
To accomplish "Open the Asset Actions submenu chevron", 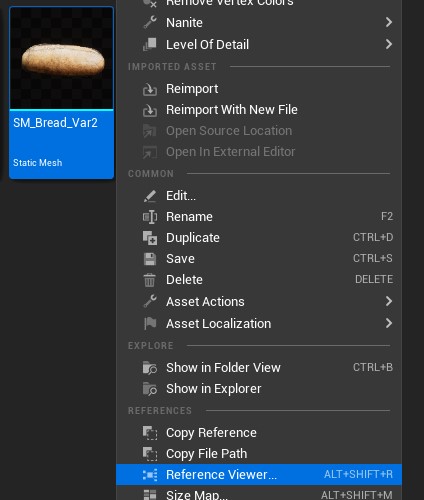I will 388,301.
